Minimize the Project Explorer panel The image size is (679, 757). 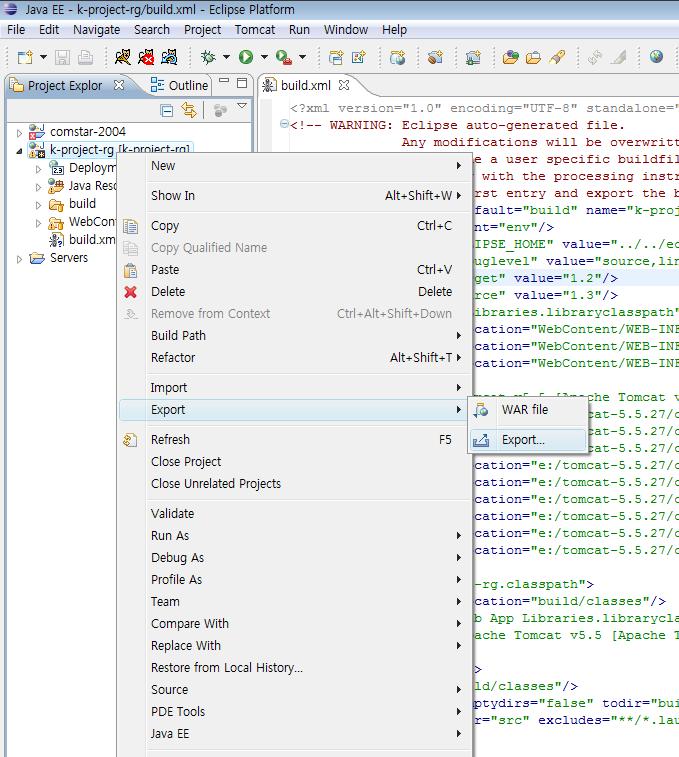pyautogui.click(x=224, y=82)
